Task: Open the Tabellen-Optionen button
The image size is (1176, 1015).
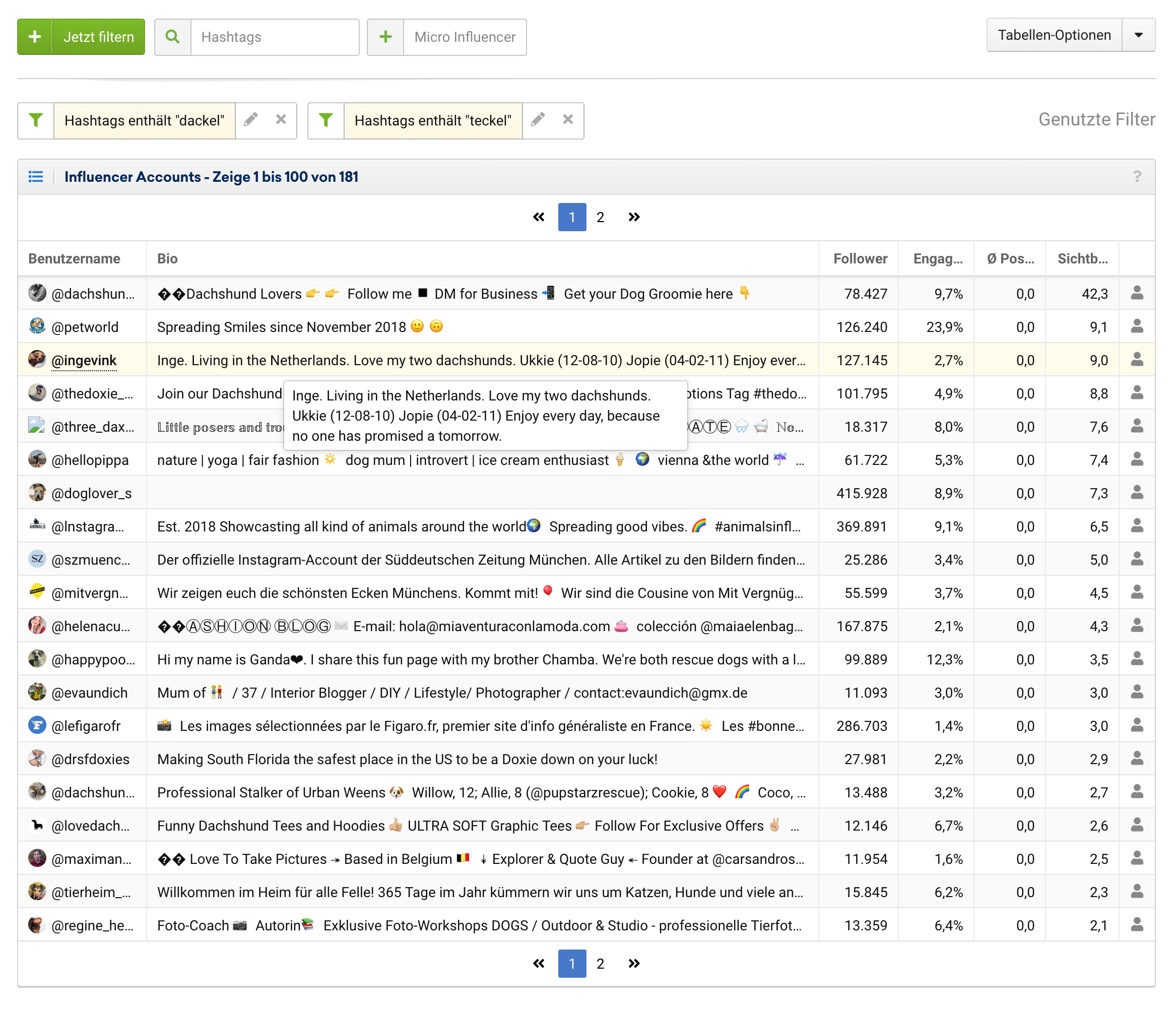Action: coord(1054,35)
